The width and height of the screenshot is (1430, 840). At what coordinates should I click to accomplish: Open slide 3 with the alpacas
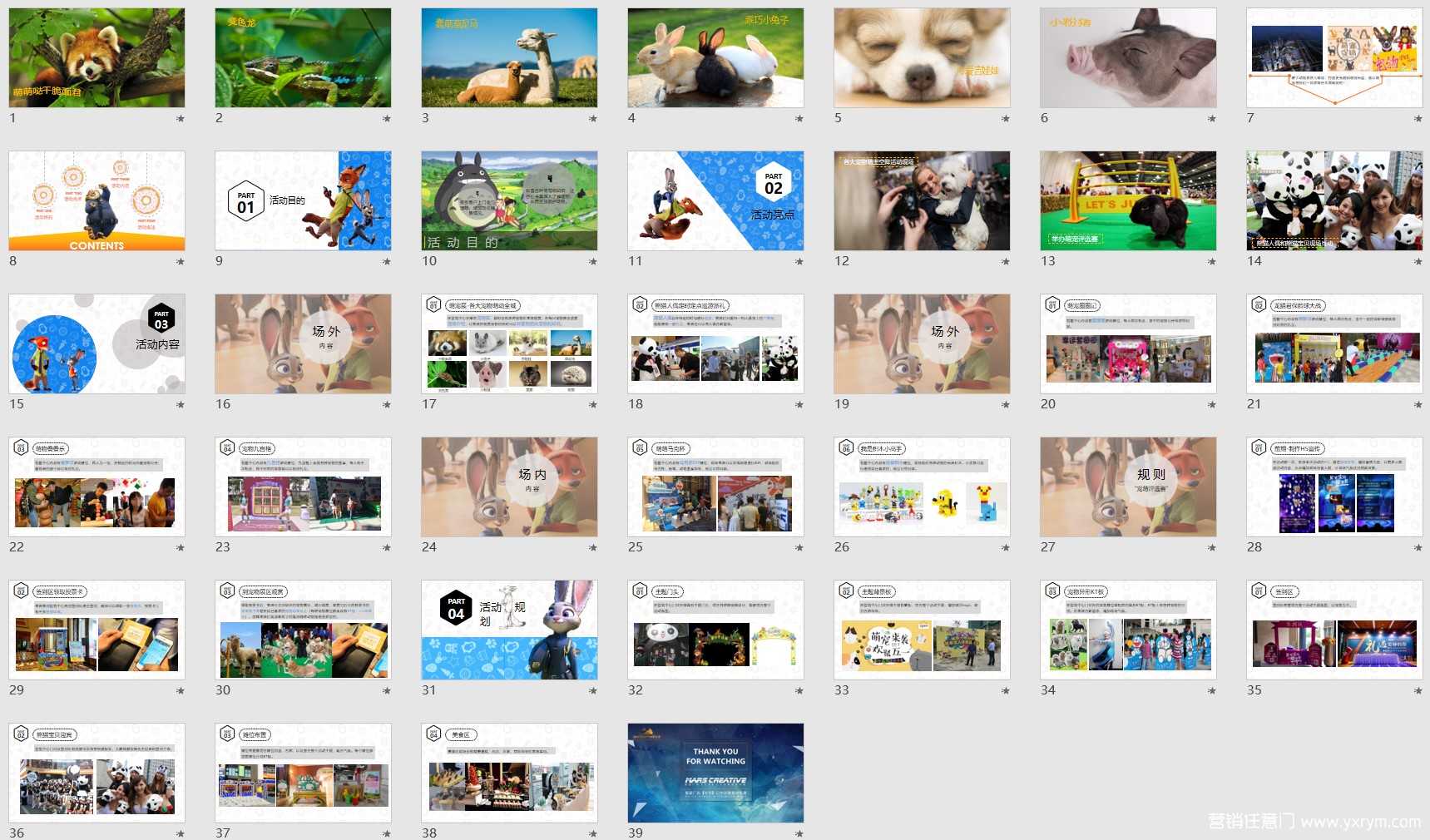(509, 57)
